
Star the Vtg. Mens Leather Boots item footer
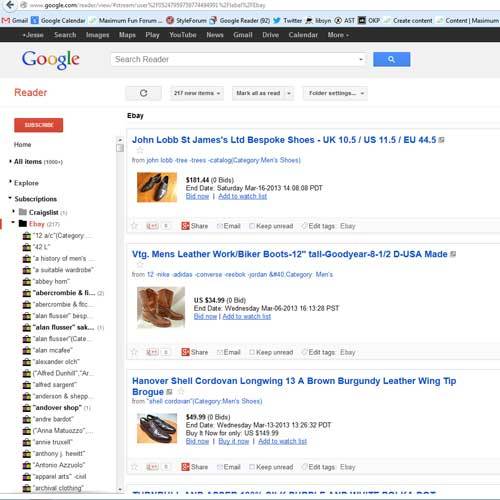[x=134, y=352]
